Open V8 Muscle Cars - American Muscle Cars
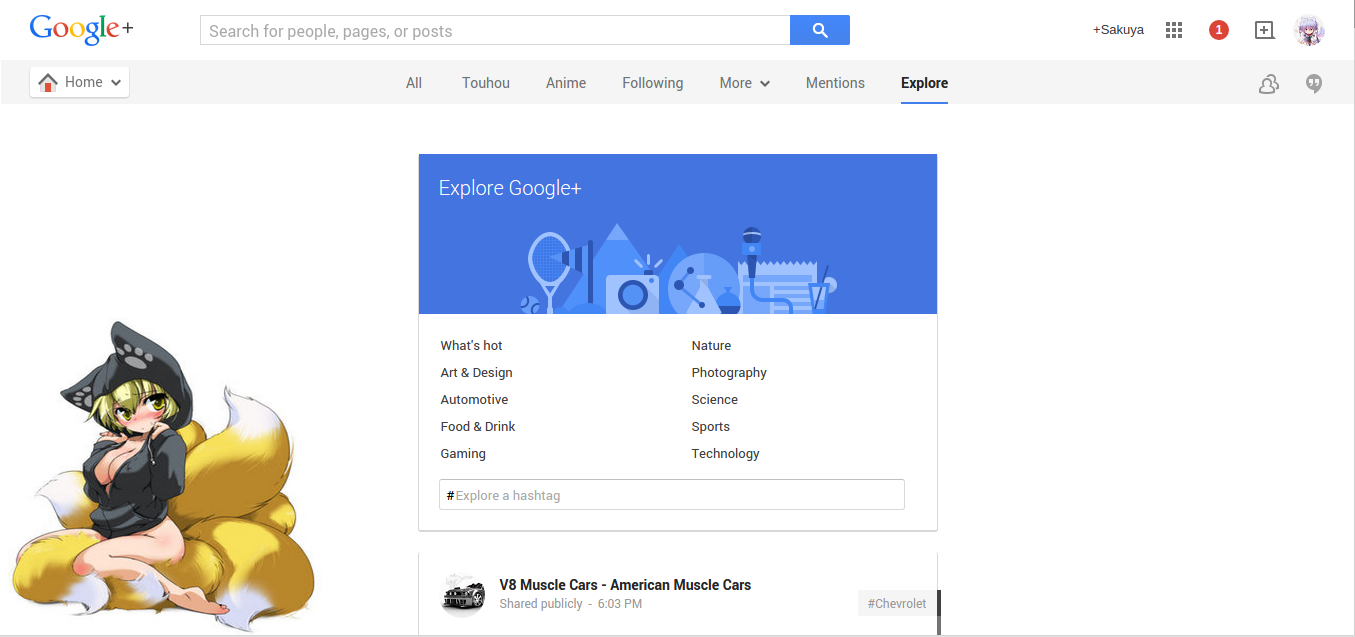The width and height of the screenshot is (1355, 637). [x=625, y=585]
